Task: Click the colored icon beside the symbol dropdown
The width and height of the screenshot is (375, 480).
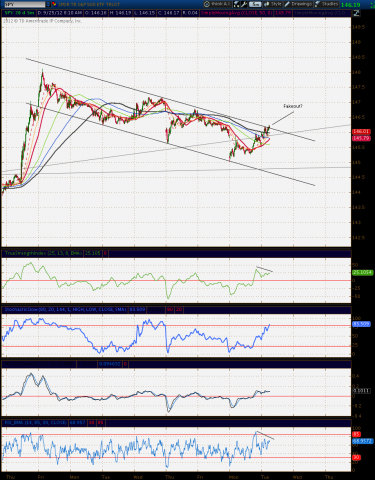Action: (54, 4)
